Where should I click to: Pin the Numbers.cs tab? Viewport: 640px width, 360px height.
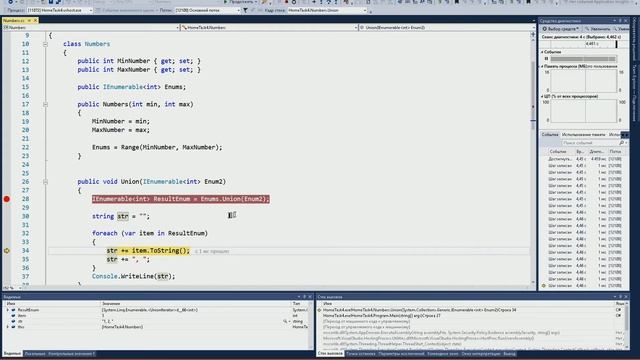point(29,20)
